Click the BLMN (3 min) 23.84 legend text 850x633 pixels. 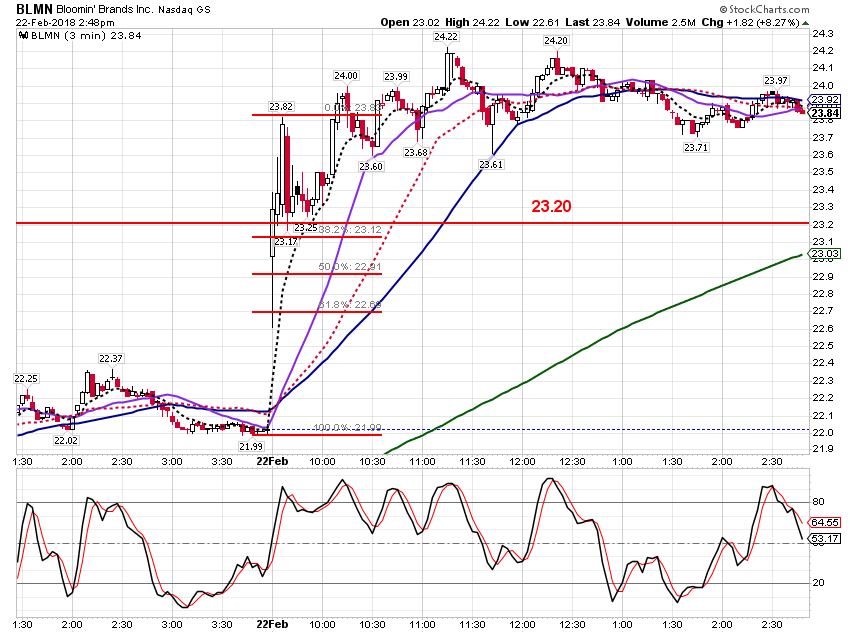click(x=86, y=36)
